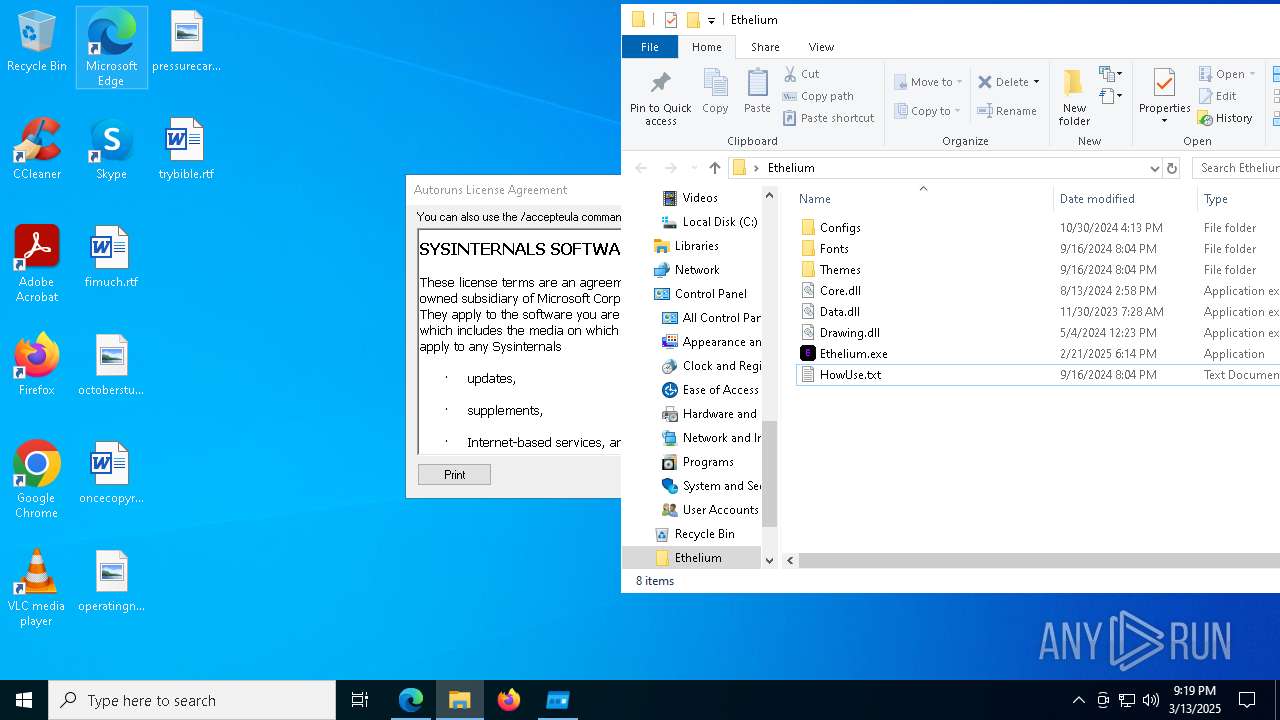The height and width of the screenshot is (720, 1280).
Task: Open Quick Access Toolbar customize dropdown
Action: coord(711,20)
